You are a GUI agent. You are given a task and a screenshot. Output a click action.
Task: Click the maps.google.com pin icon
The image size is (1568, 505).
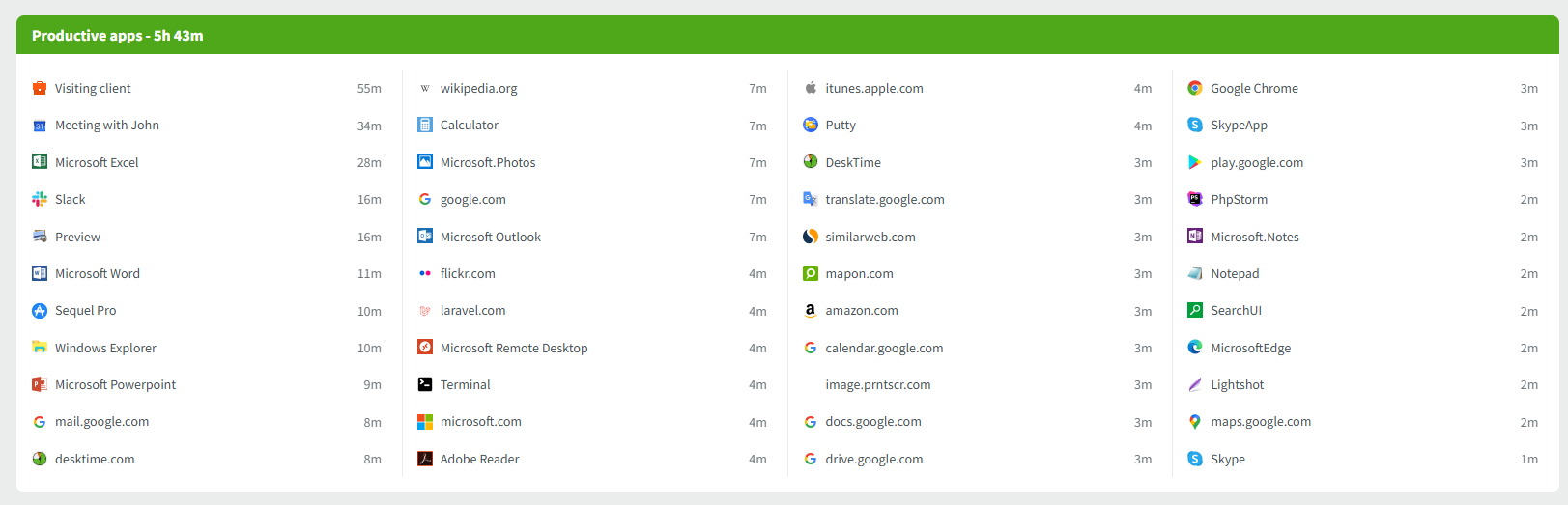1195,422
